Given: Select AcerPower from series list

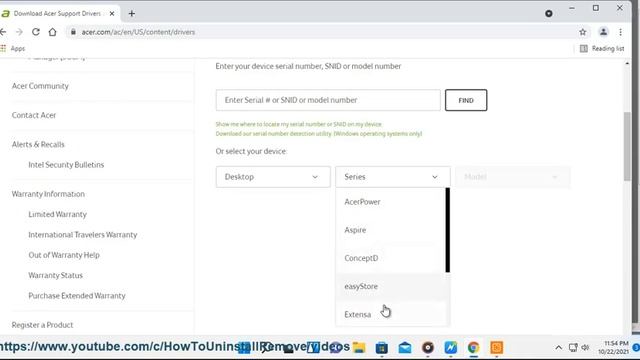Looking at the screenshot, I should tap(362, 202).
